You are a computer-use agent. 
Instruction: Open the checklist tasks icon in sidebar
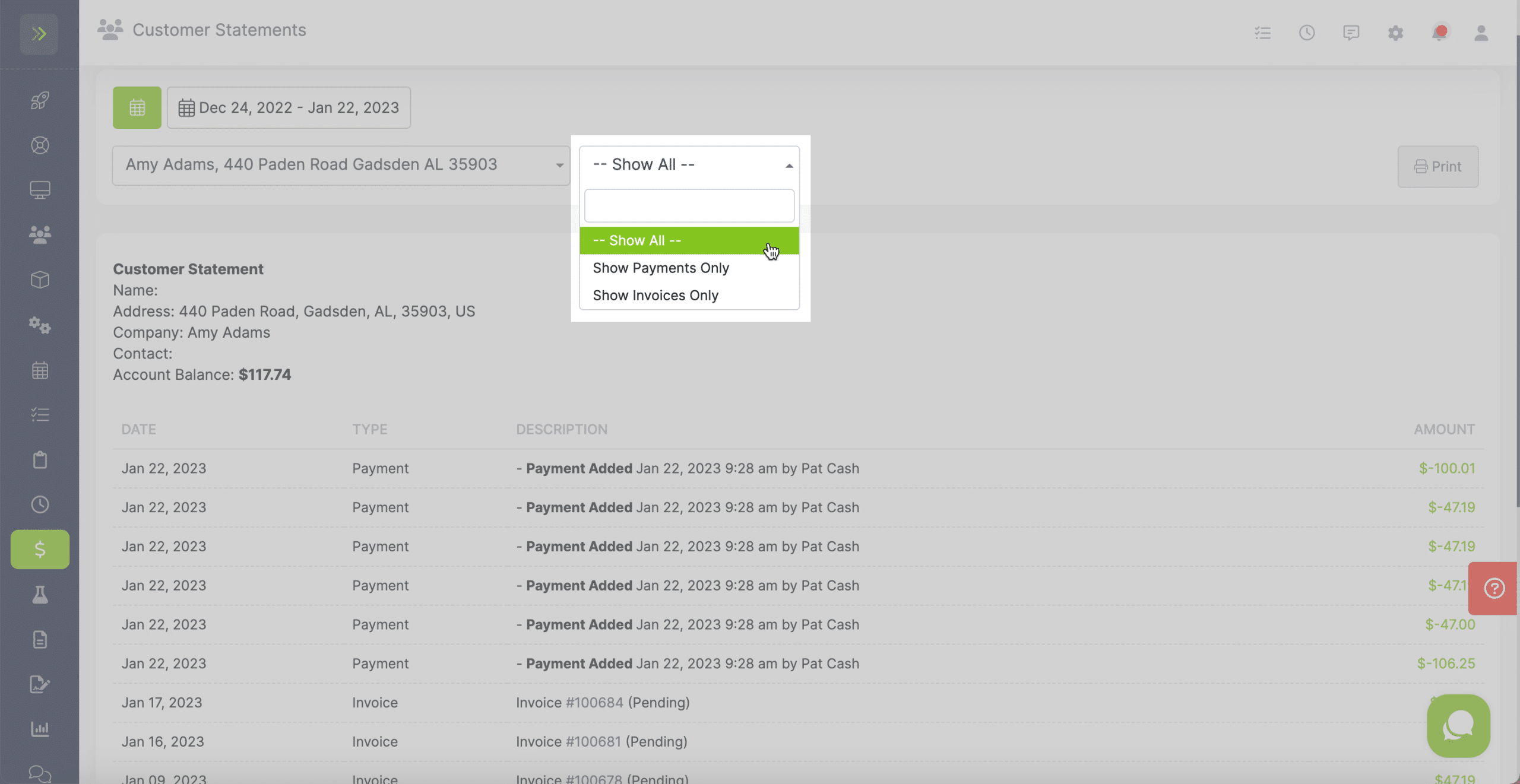[x=40, y=414]
